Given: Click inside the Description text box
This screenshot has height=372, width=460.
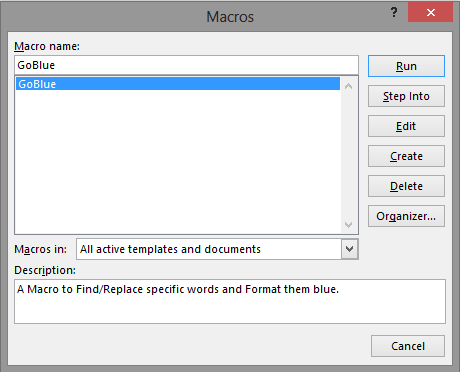Looking at the screenshot, I should 230,301.
